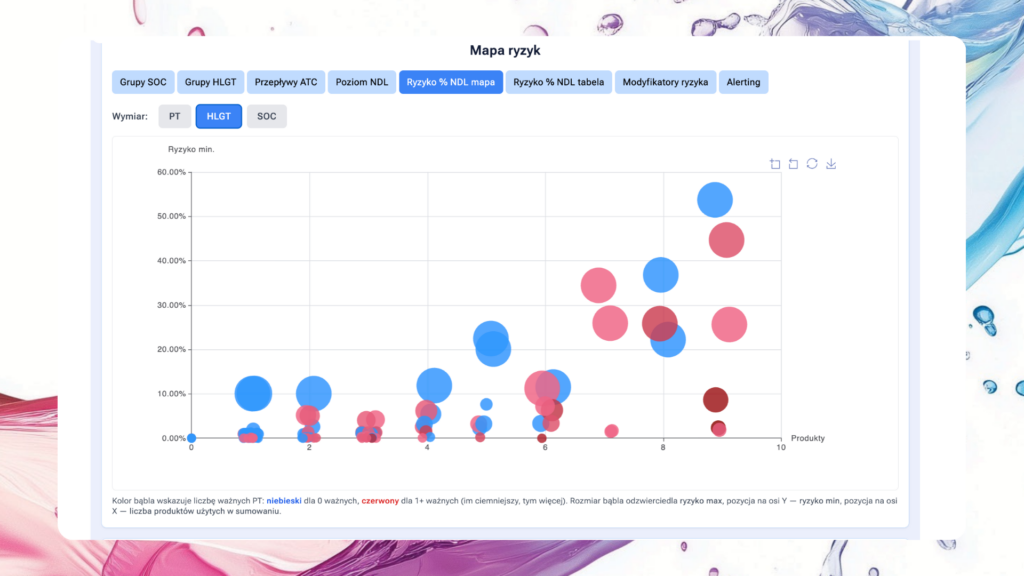The width and height of the screenshot is (1024, 576).
Task: Select the Ryzyko % NDL mapa tab
Action: pos(450,82)
